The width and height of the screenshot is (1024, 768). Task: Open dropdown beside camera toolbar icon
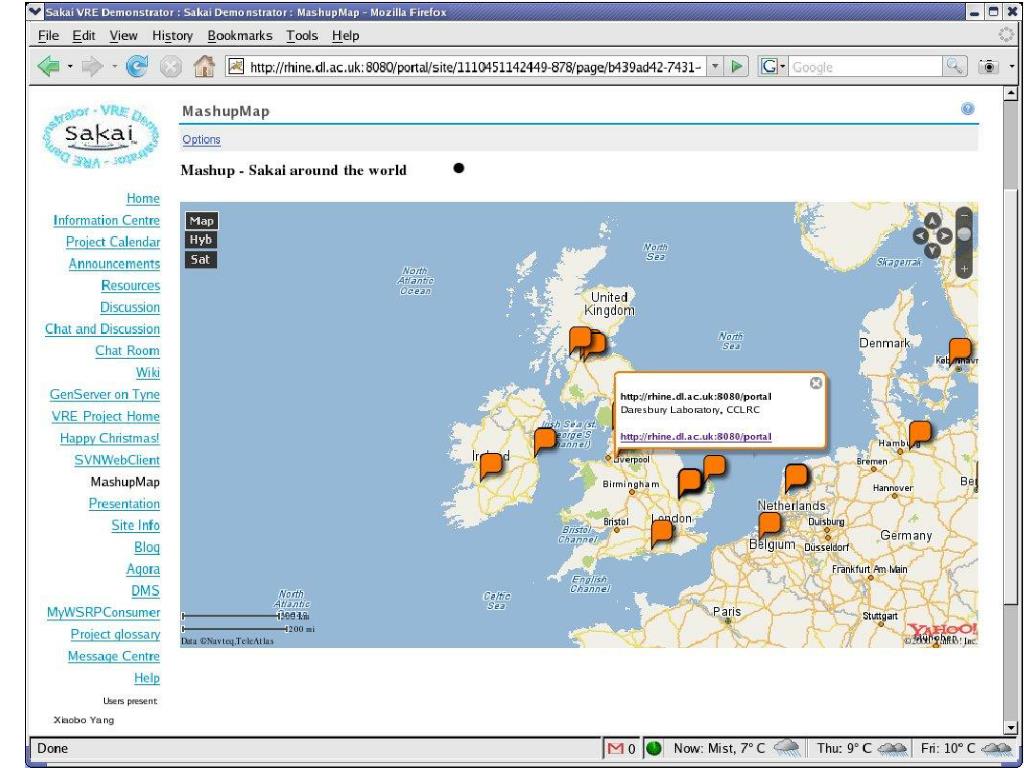[1012, 67]
